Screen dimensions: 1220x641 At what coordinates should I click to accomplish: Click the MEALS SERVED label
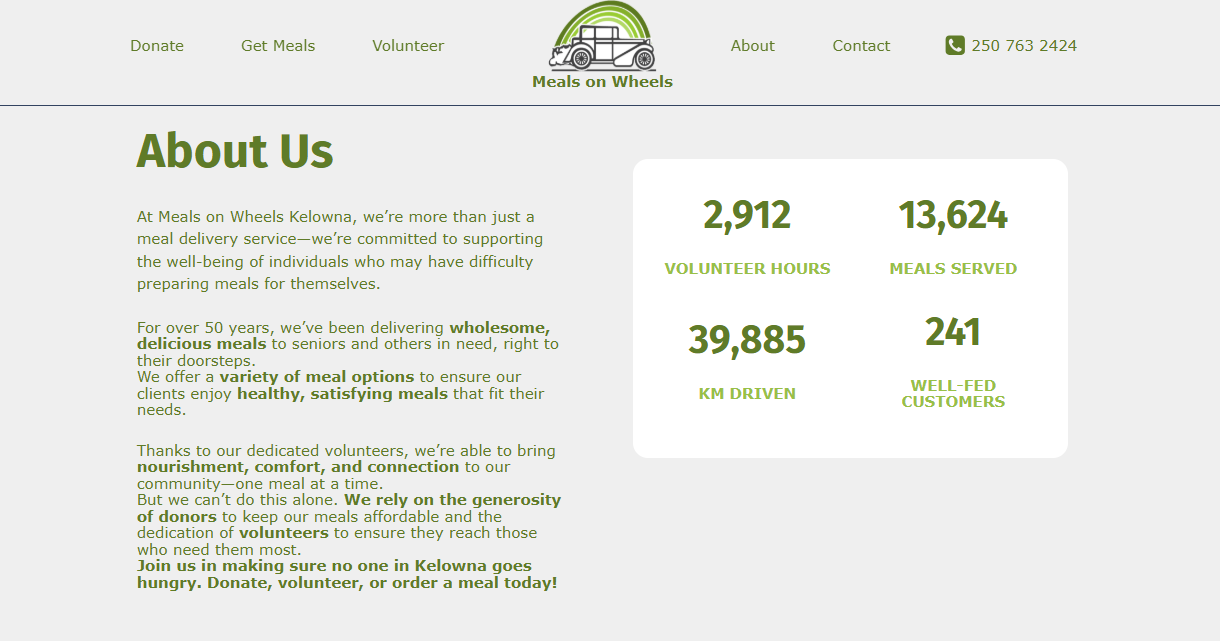coord(953,269)
